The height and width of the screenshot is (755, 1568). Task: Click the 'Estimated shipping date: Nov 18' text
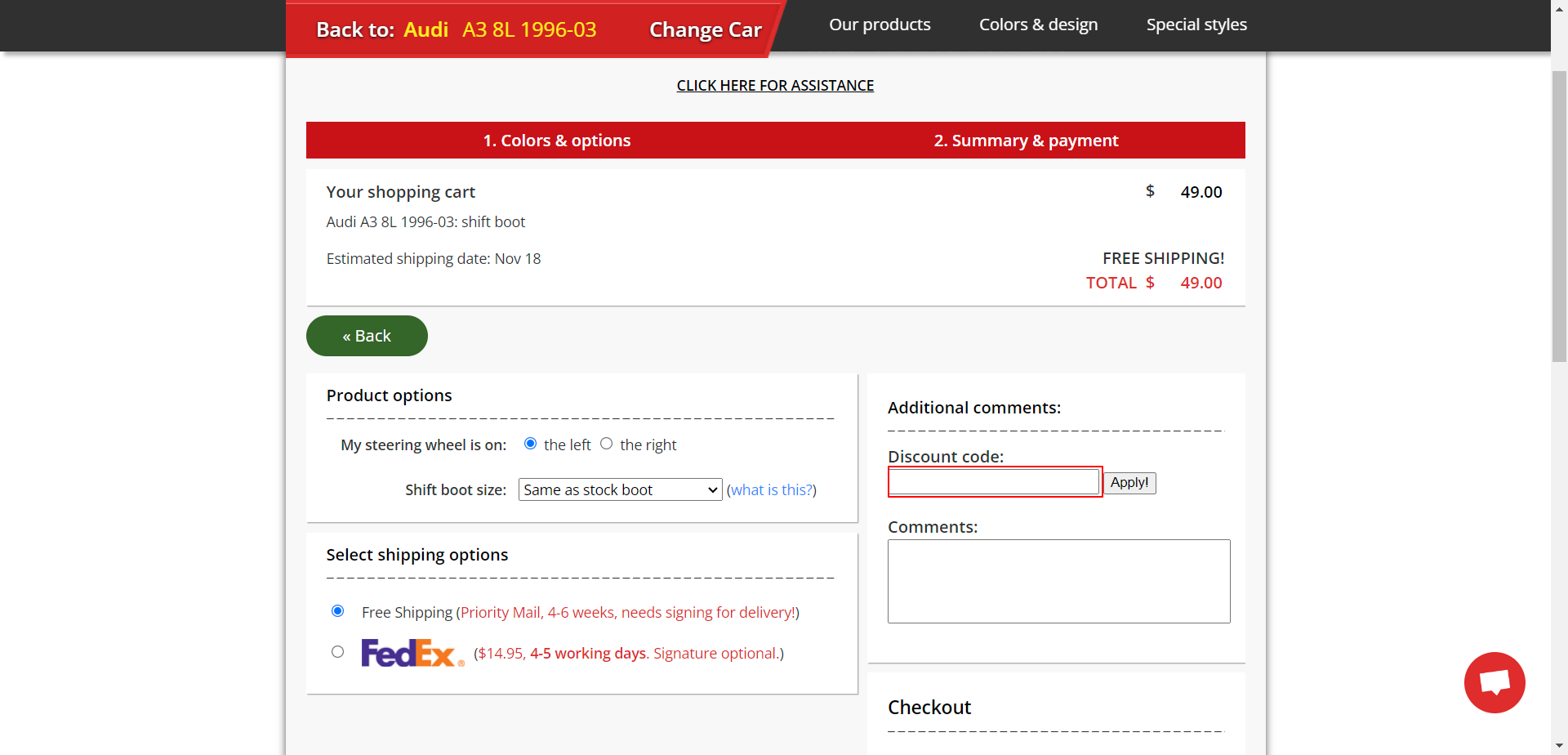click(x=434, y=259)
